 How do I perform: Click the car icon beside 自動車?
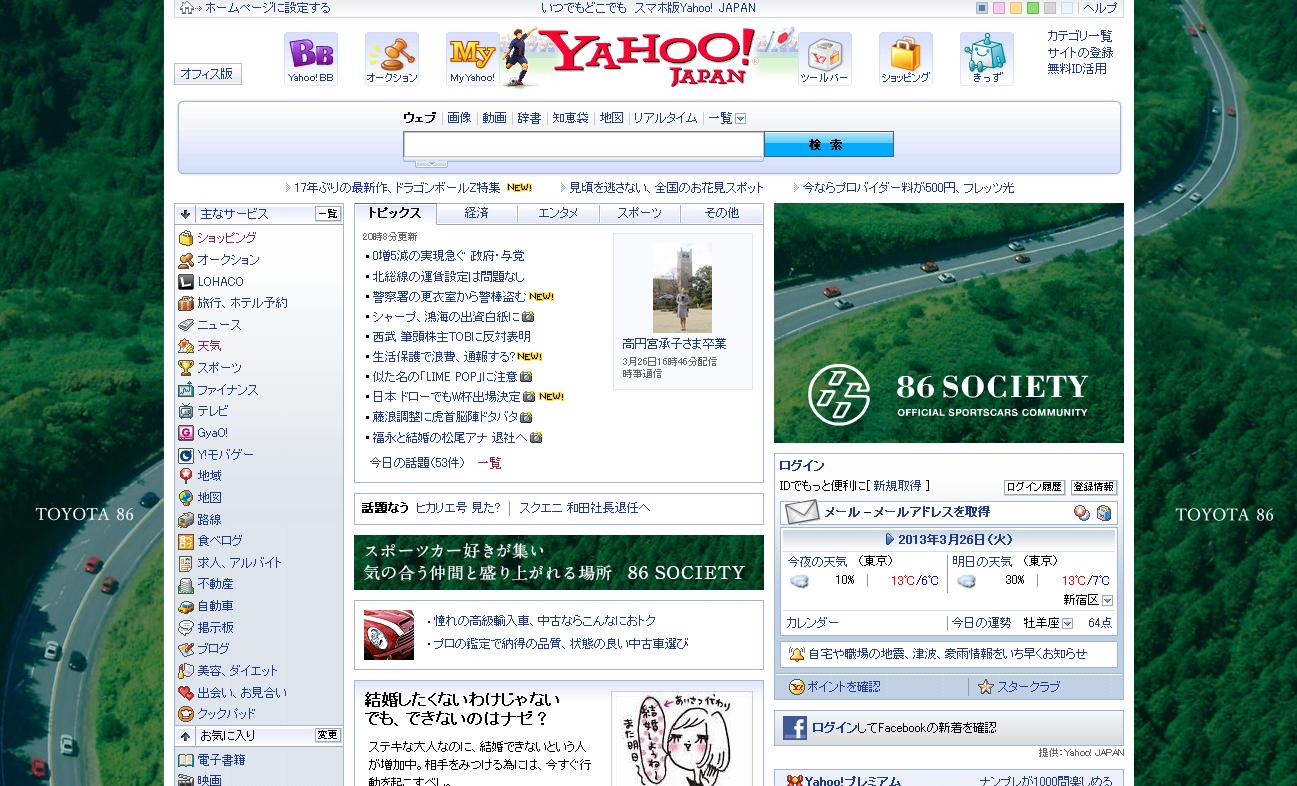pyautogui.click(x=186, y=606)
